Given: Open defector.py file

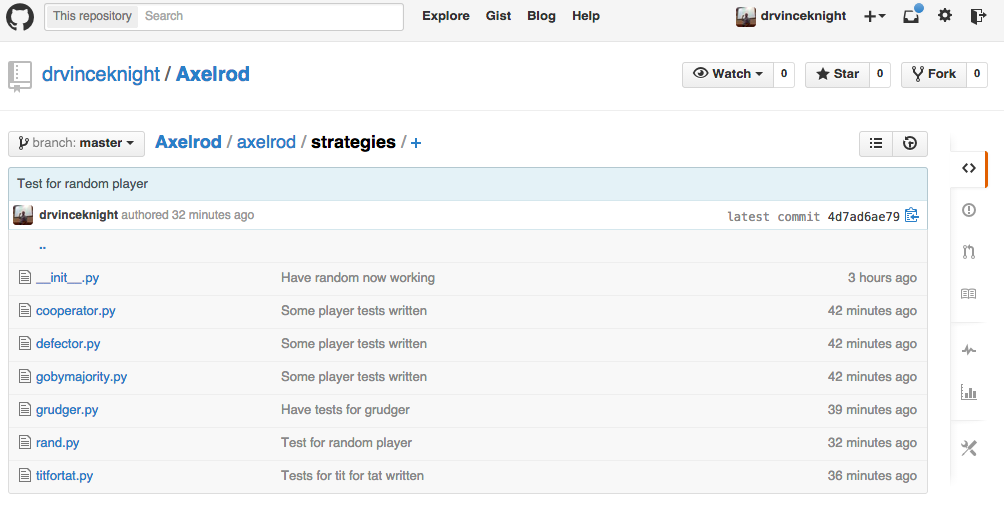Looking at the screenshot, I should coord(68,344).
